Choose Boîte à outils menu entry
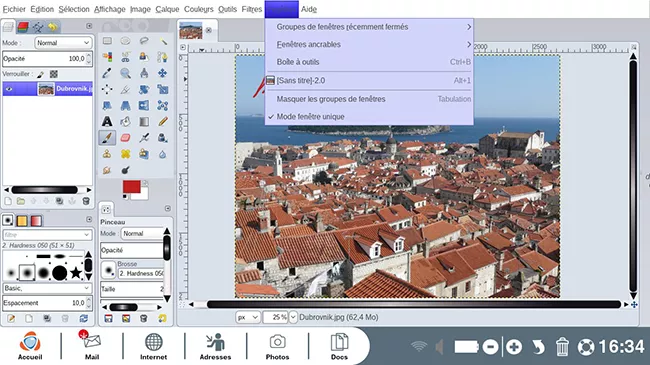This screenshot has height=365, width=650. 369,62
